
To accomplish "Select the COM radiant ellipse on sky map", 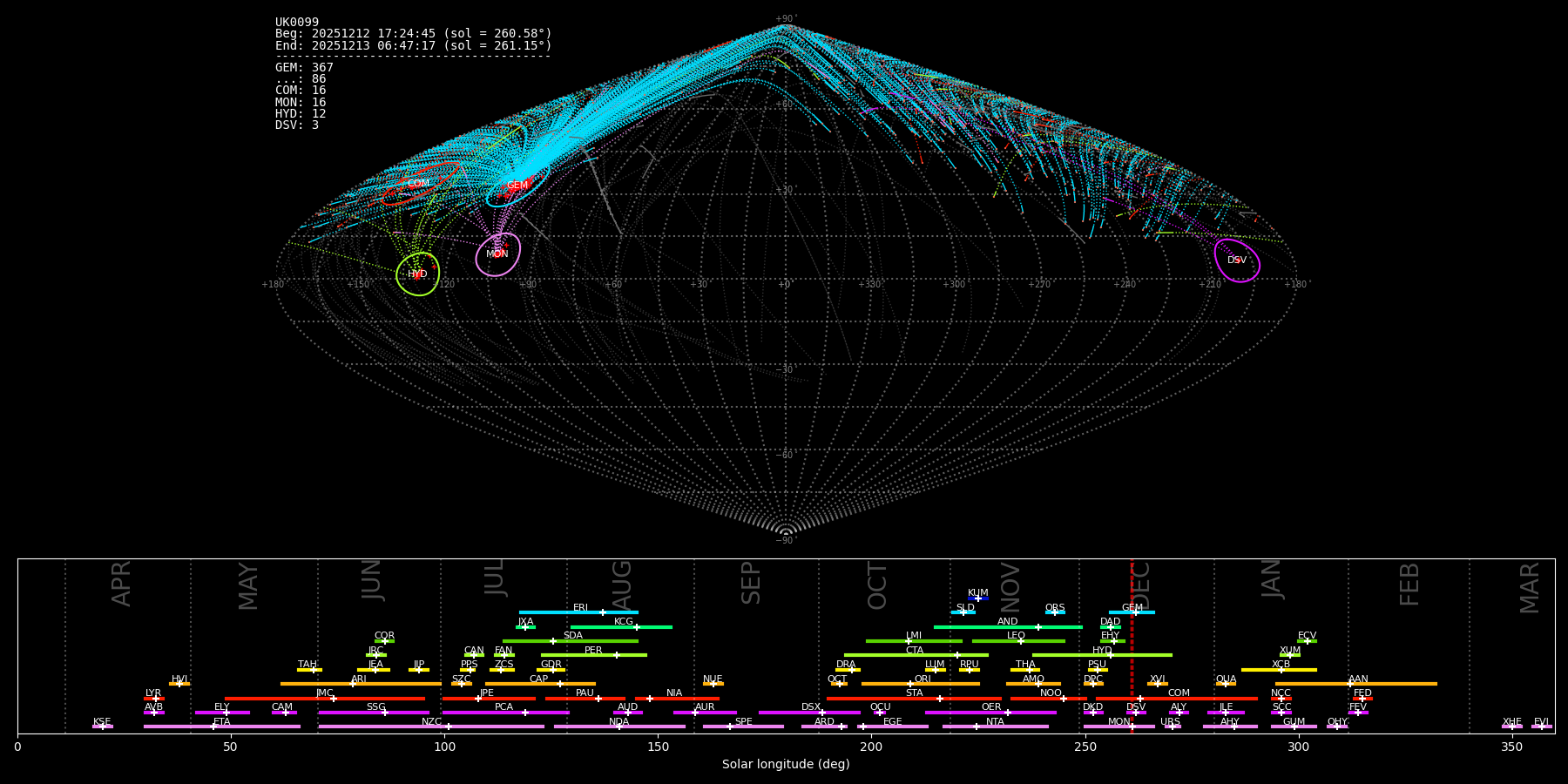I will pyautogui.click(x=419, y=184).
